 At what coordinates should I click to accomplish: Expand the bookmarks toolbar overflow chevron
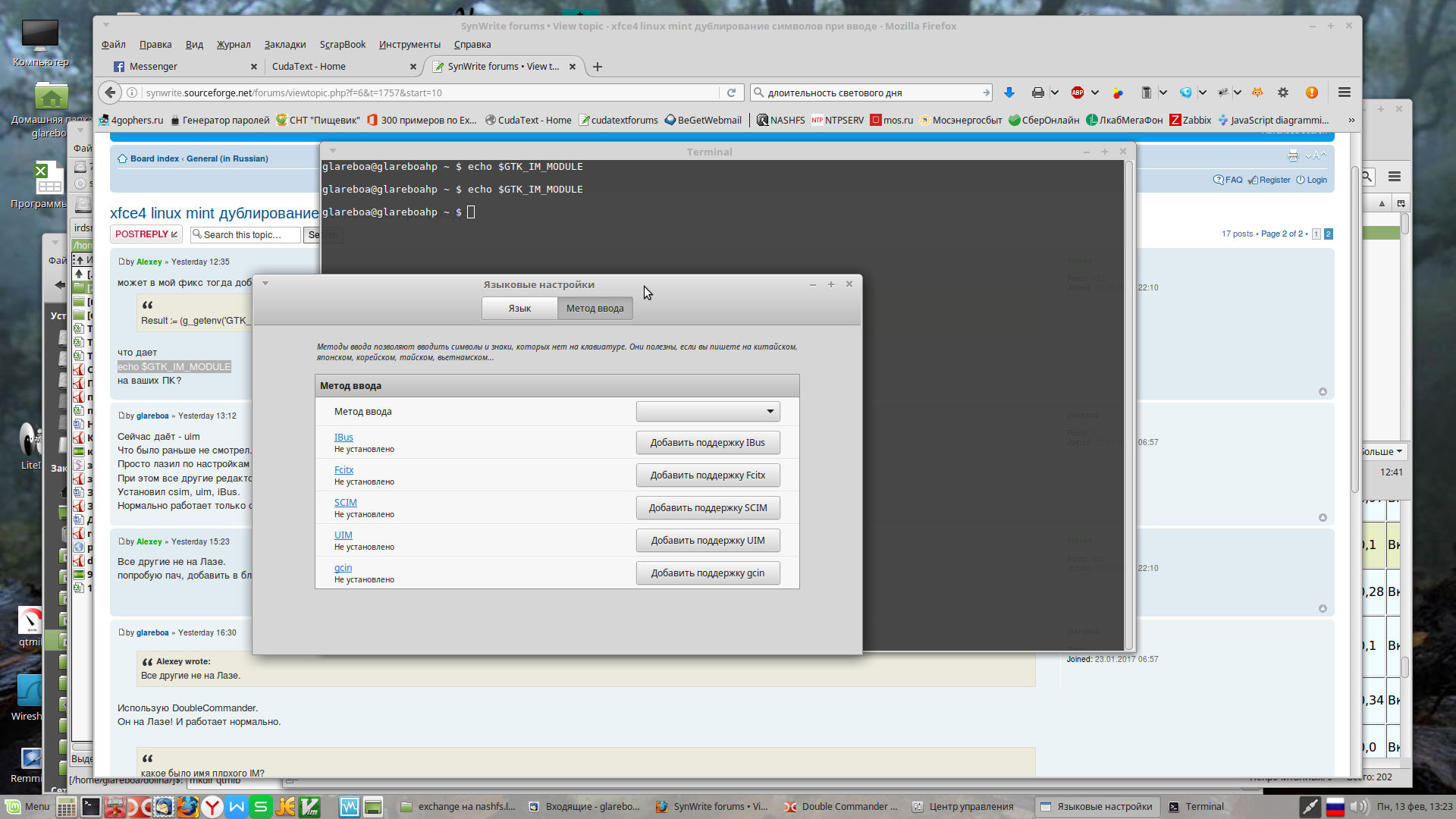click(x=1351, y=120)
